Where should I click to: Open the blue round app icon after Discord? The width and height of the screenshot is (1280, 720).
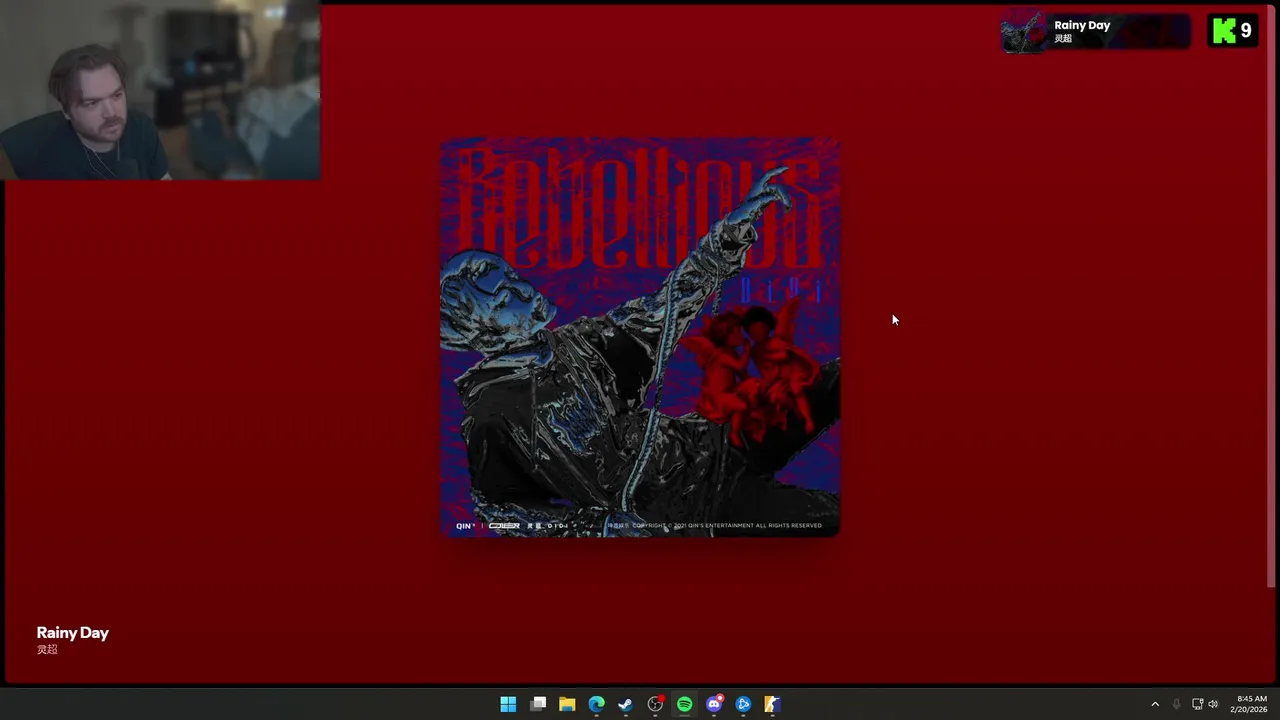point(743,704)
